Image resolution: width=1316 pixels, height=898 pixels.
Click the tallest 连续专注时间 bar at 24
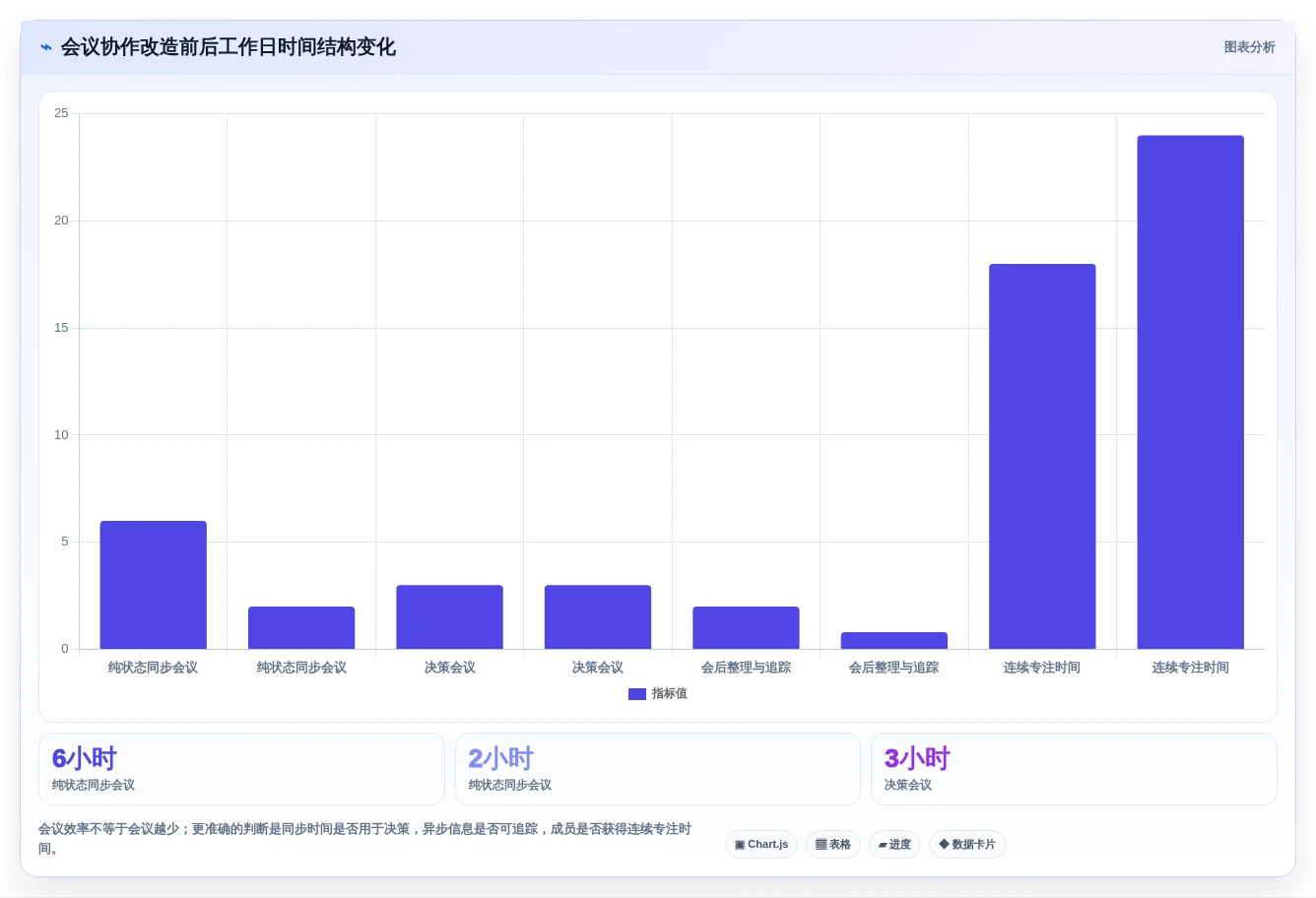[x=1191, y=392]
